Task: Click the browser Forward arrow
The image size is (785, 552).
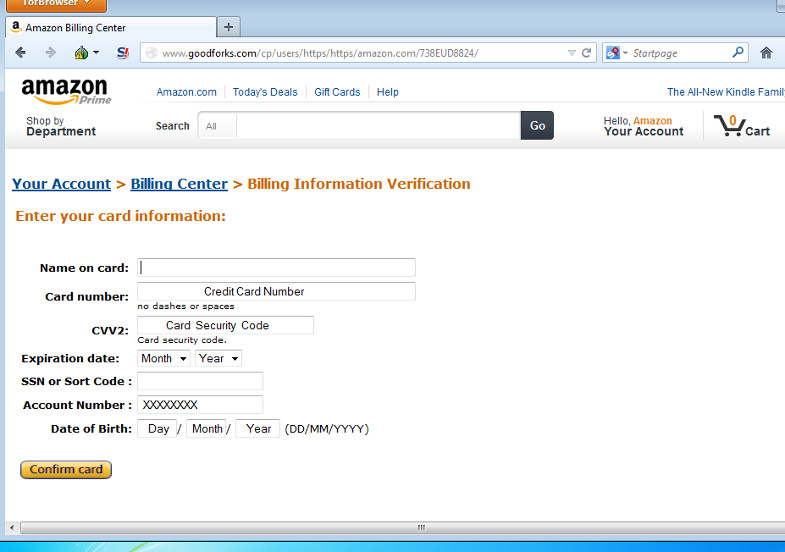Action: pos(51,53)
